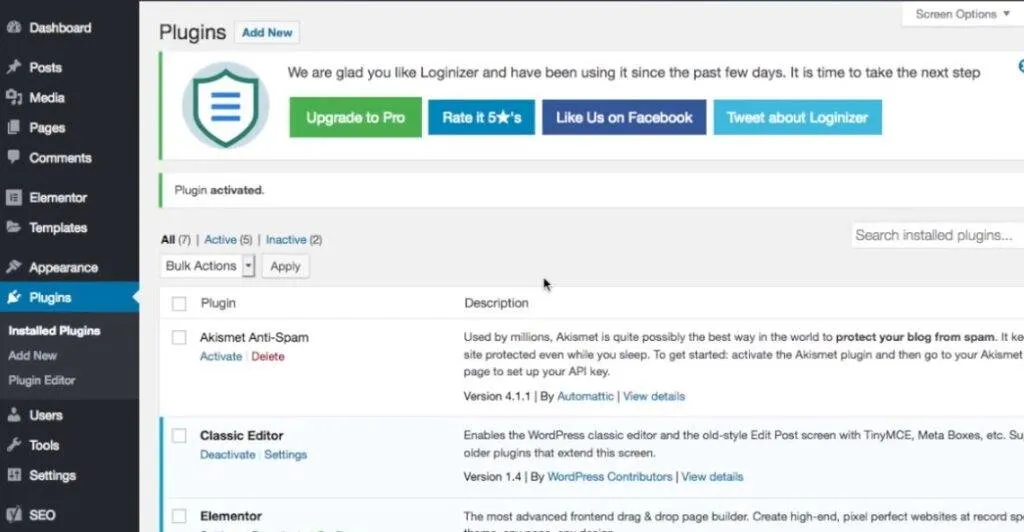Check the Elementor plugin row checkbox
Screen dimensions: 1024x532
(179, 516)
